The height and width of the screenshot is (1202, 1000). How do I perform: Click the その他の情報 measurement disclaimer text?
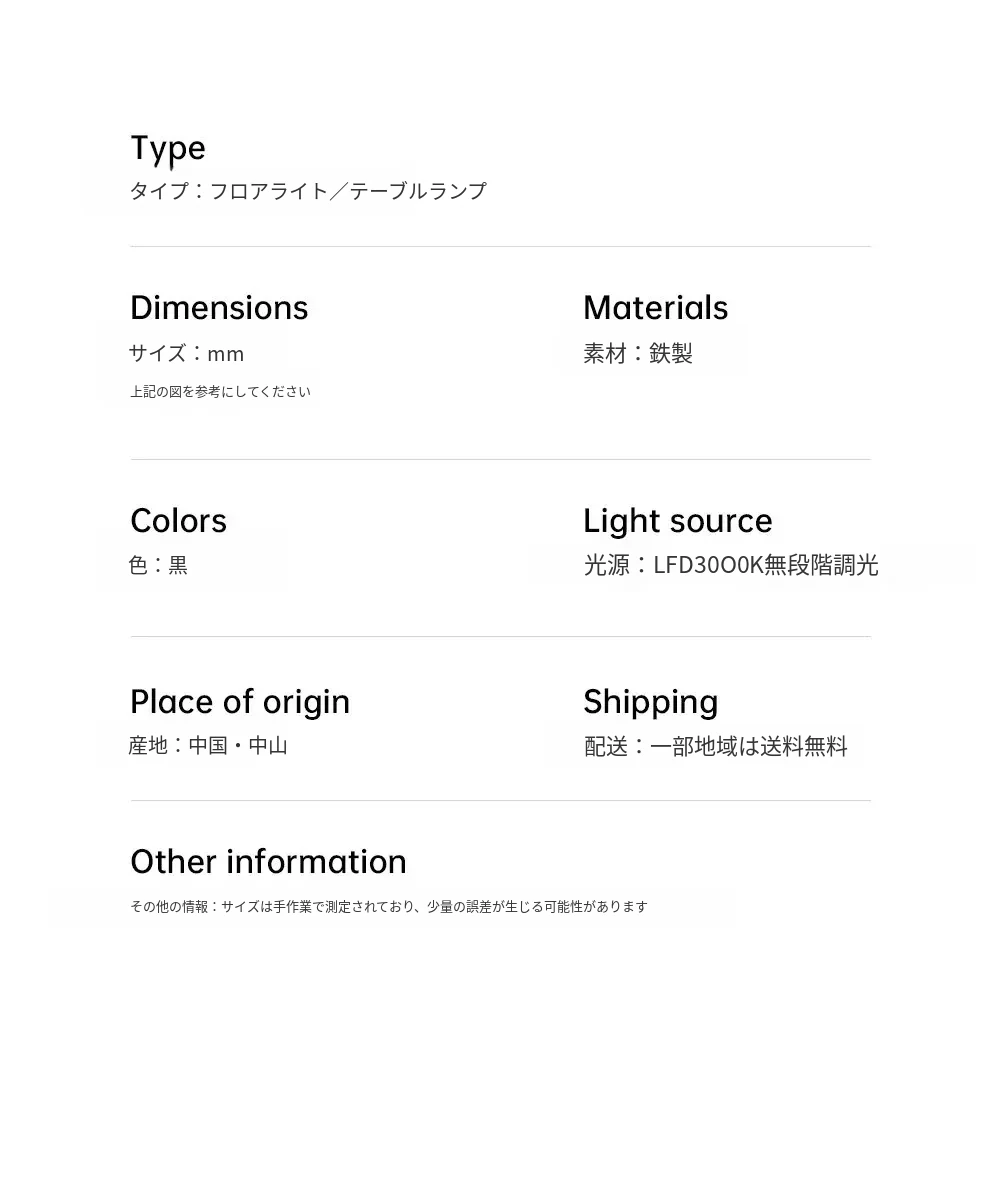[x=389, y=907]
